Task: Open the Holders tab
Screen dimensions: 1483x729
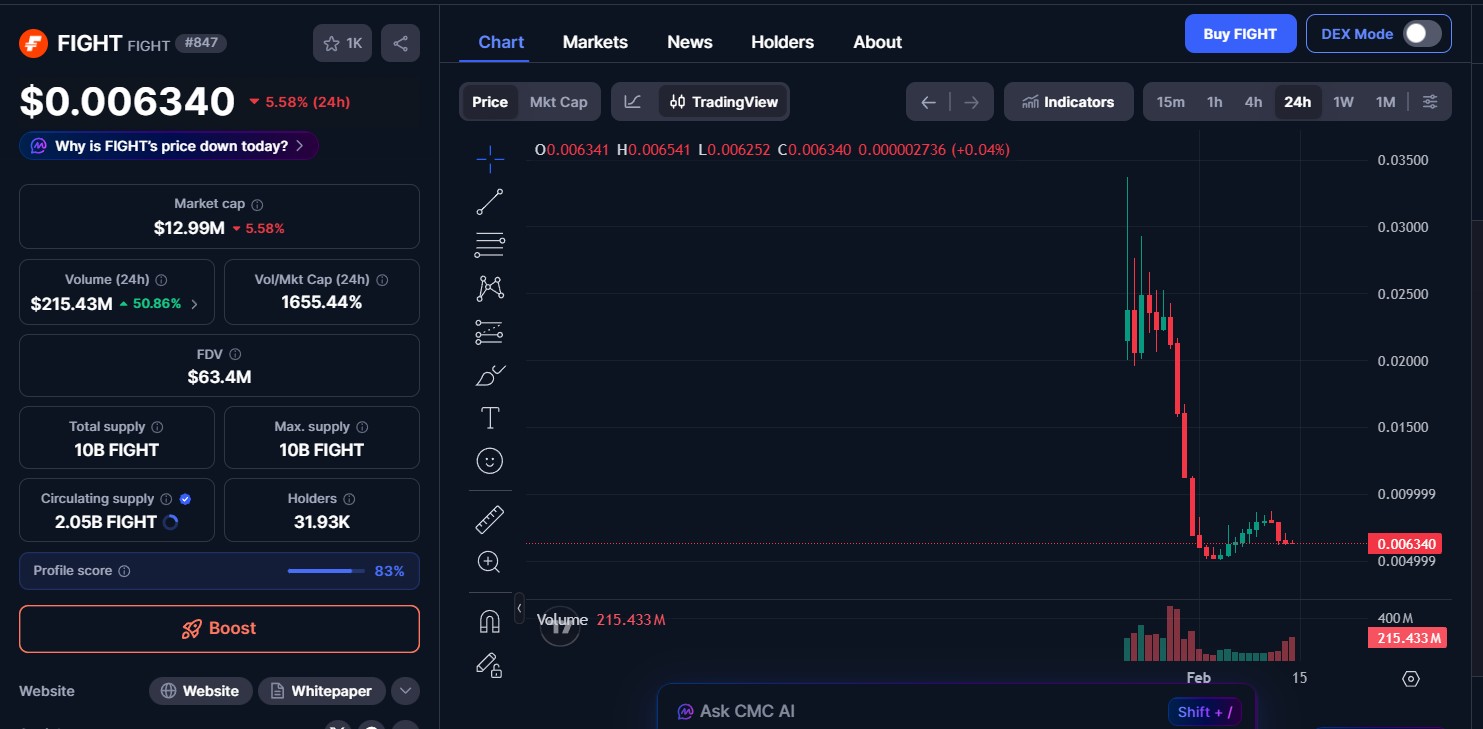Action: (x=782, y=42)
